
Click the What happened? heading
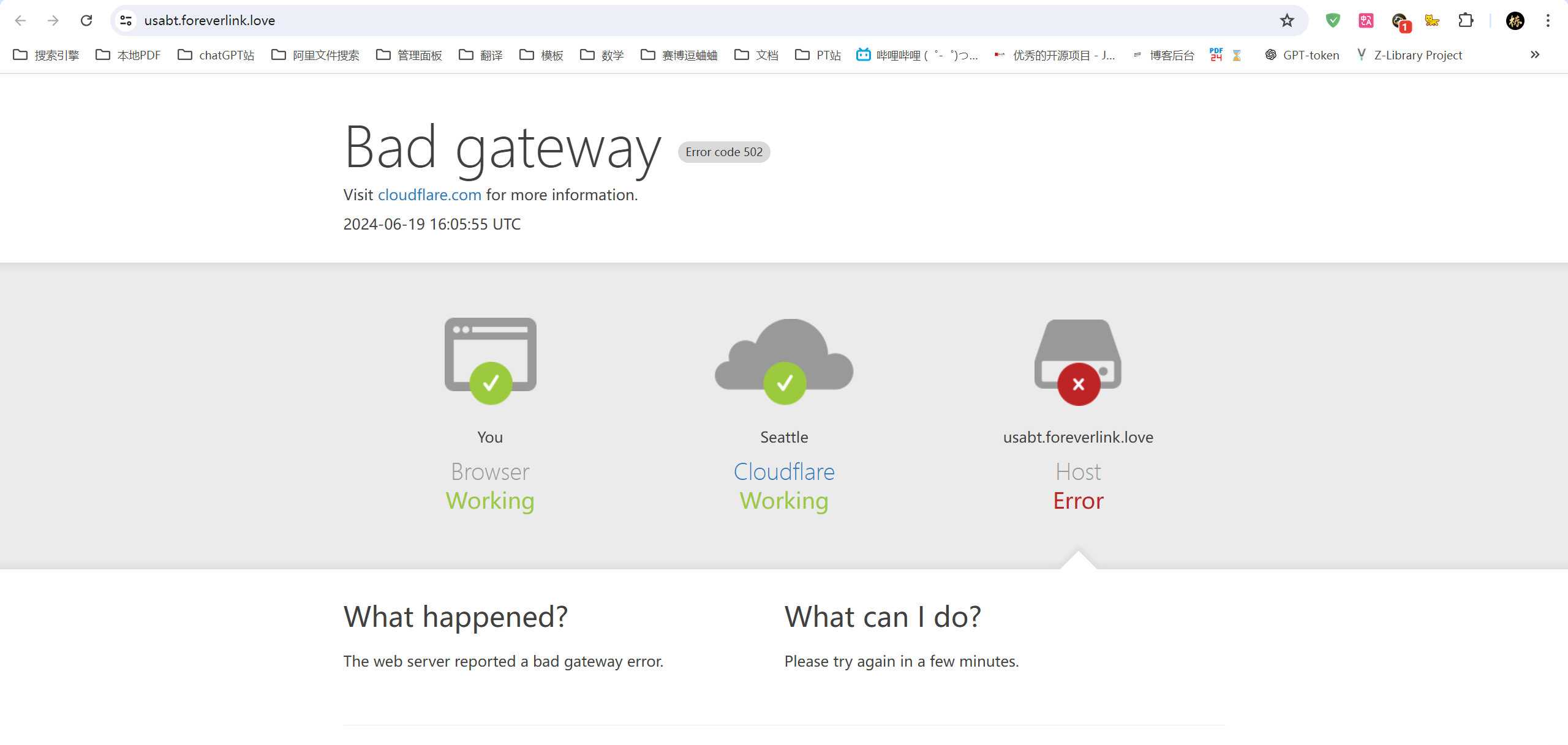point(456,616)
